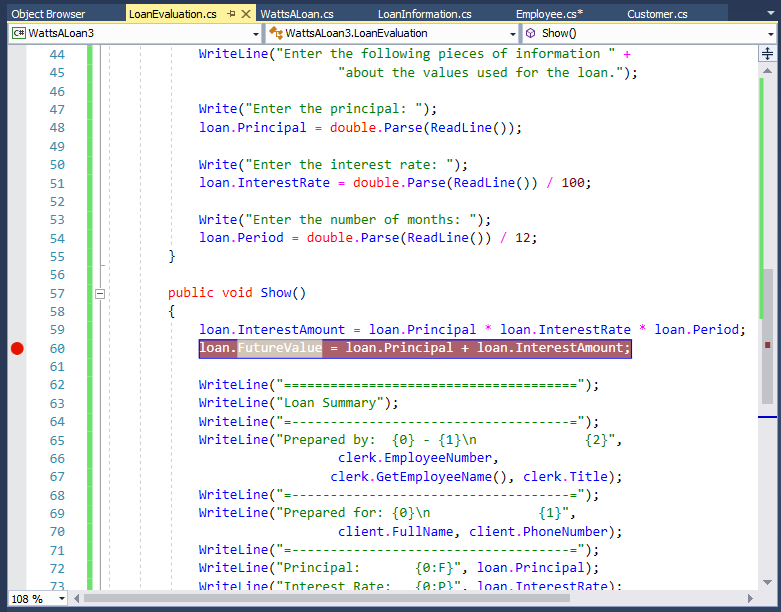781x612 pixels.
Task: Open the WattsALoan3 project dropdown
Action: click(x=256, y=34)
